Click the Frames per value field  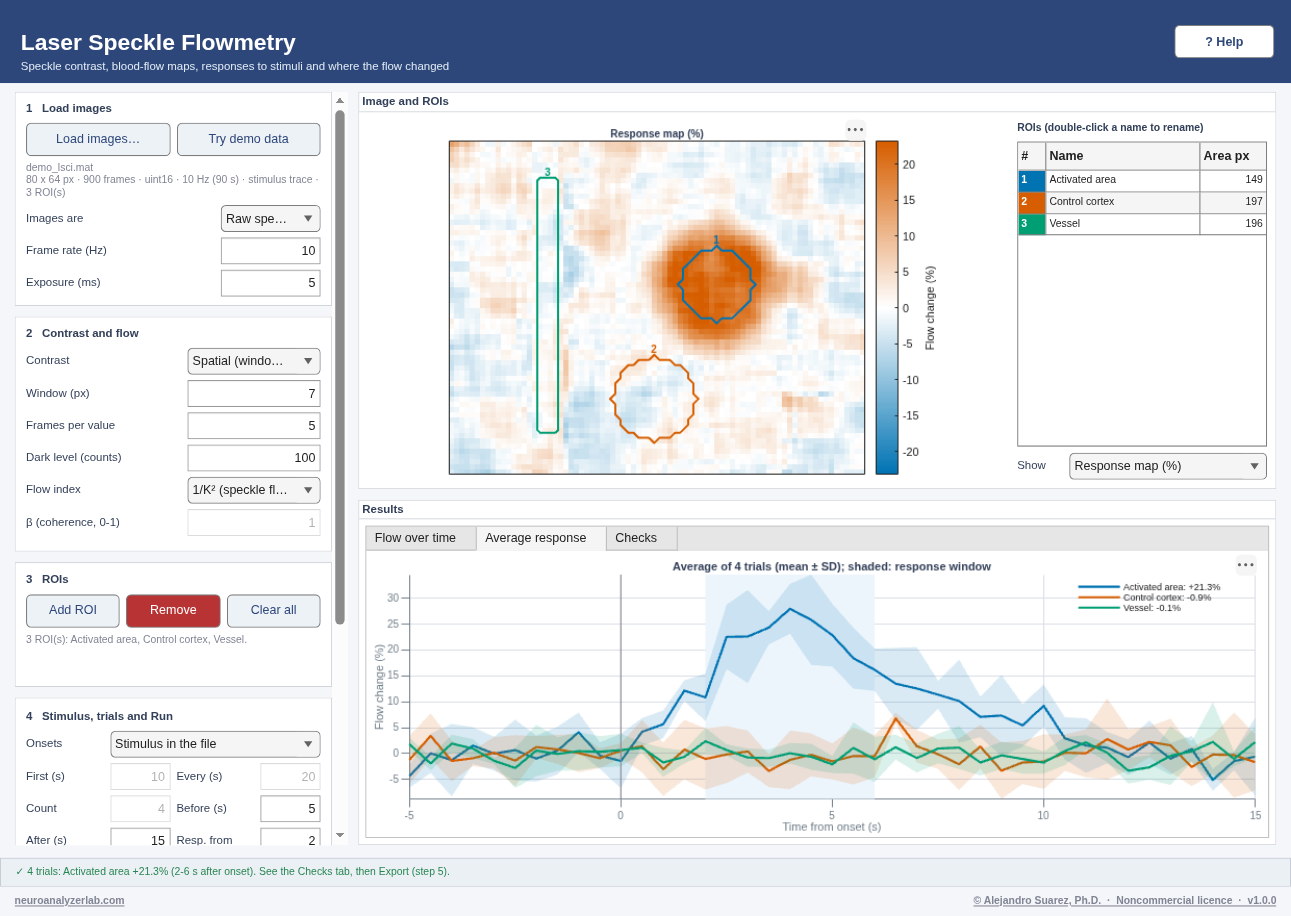(x=254, y=426)
